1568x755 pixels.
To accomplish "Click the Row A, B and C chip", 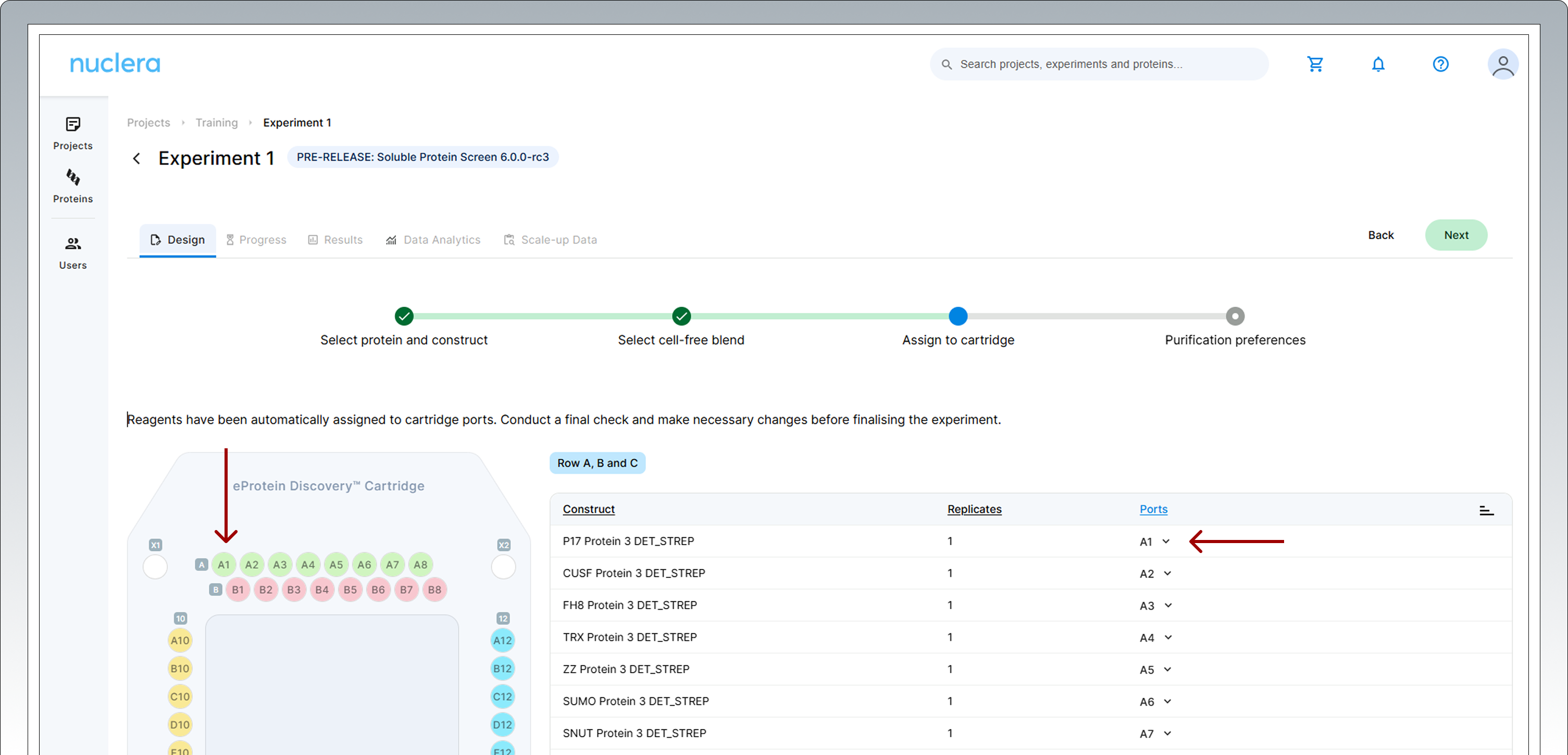I will [x=597, y=463].
